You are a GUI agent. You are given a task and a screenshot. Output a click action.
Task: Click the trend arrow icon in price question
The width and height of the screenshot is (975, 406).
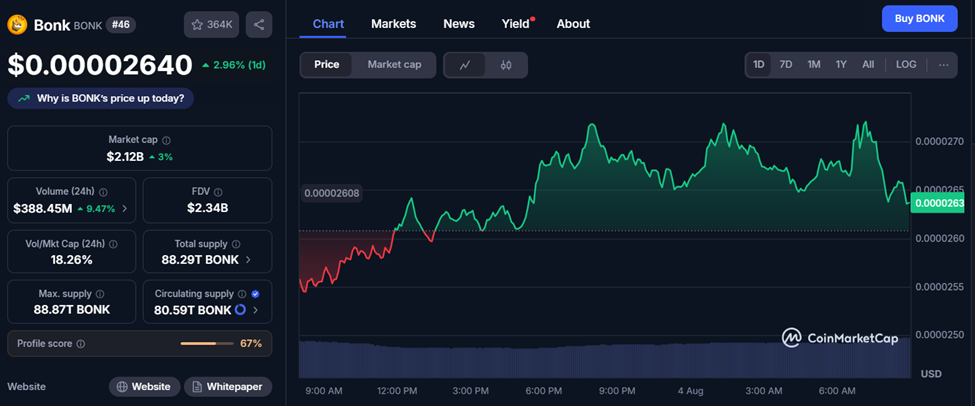tap(24, 98)
